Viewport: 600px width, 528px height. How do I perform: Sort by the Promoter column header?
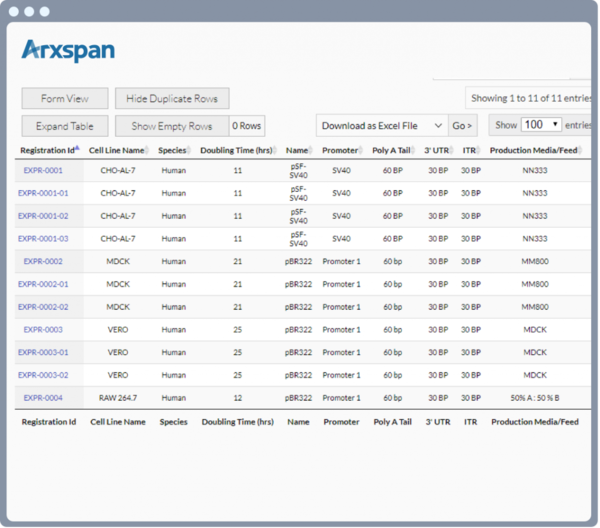(x=340, y=150)
